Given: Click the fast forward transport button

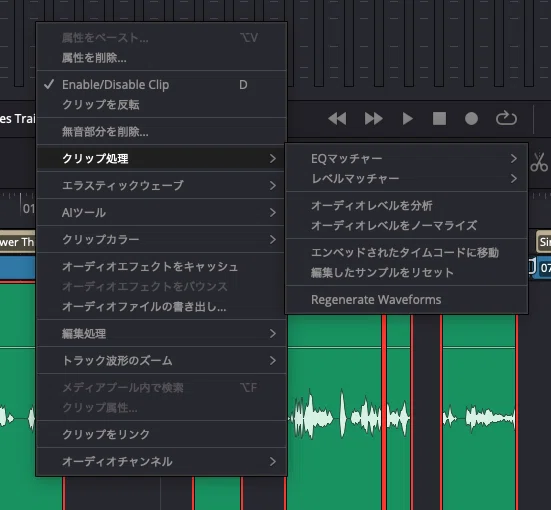Looking at the screenshot, I should (374, 119).
